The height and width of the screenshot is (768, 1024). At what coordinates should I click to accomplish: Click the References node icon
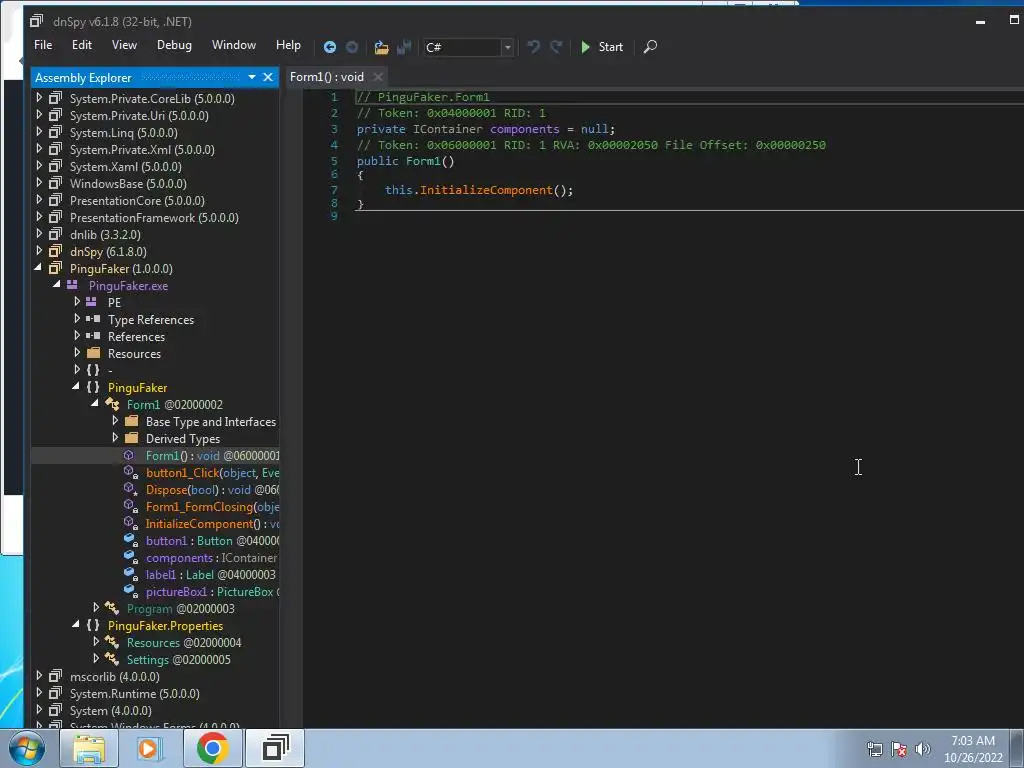(x=93, y=336)
